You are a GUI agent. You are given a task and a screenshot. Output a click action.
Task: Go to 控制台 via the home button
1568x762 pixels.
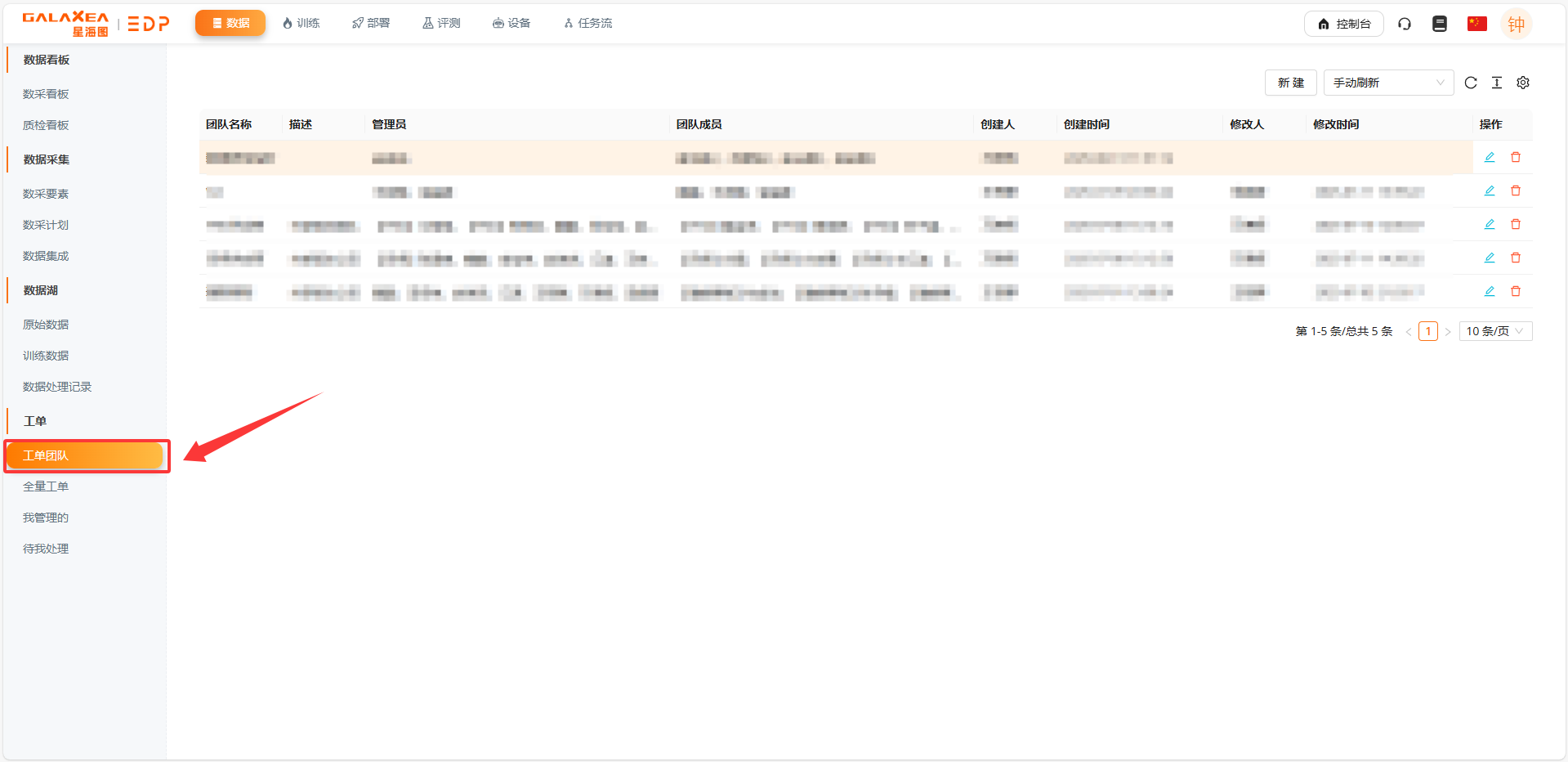(x=1343, y=24)
